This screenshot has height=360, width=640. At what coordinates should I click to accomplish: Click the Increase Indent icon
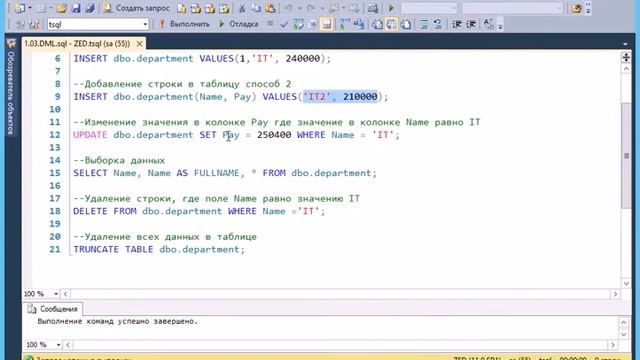tap(471, 24)
